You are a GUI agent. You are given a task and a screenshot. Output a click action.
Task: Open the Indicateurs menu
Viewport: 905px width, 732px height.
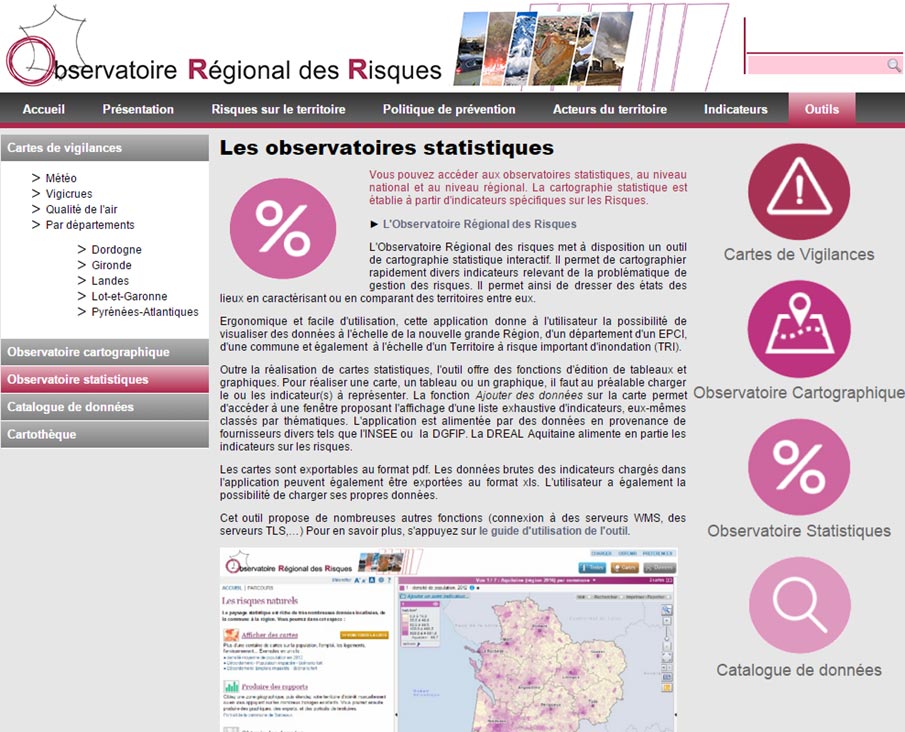point(735,109)
